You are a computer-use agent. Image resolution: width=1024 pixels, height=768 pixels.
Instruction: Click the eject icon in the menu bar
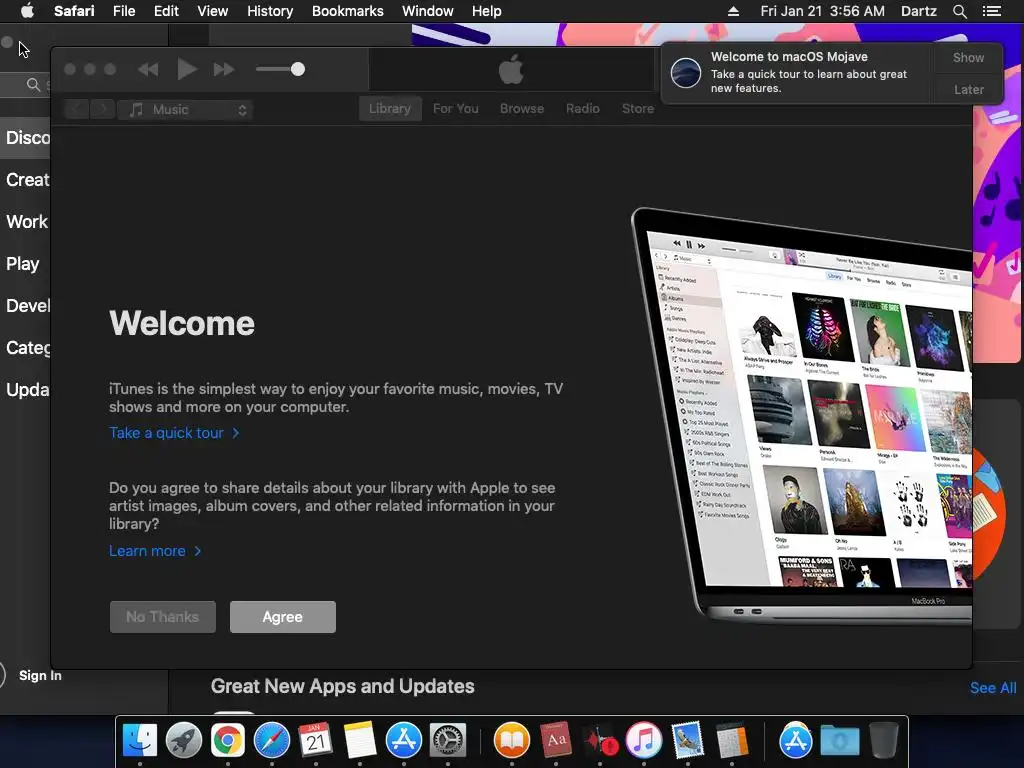[733, 11]
